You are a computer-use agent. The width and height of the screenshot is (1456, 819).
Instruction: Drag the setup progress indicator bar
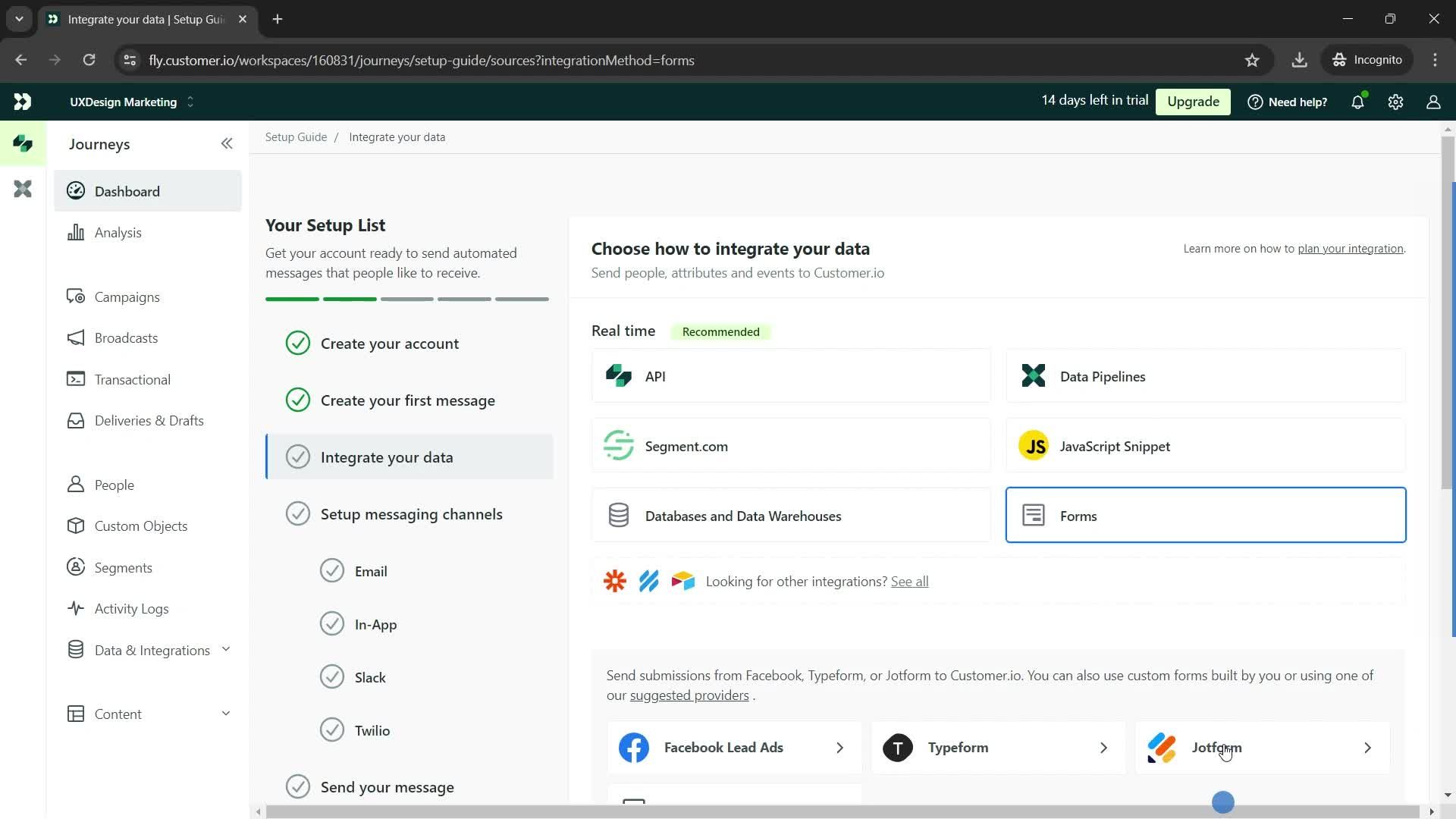pos(408,298)
